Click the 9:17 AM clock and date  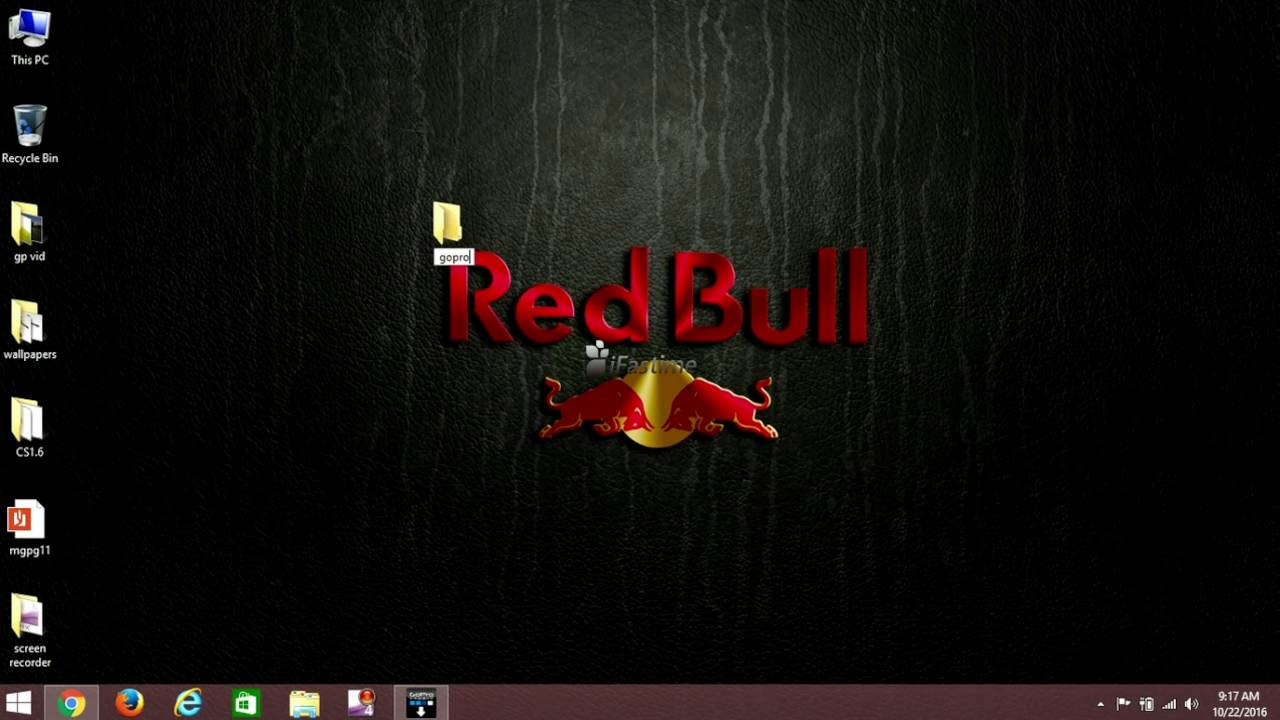point(1239,704)
